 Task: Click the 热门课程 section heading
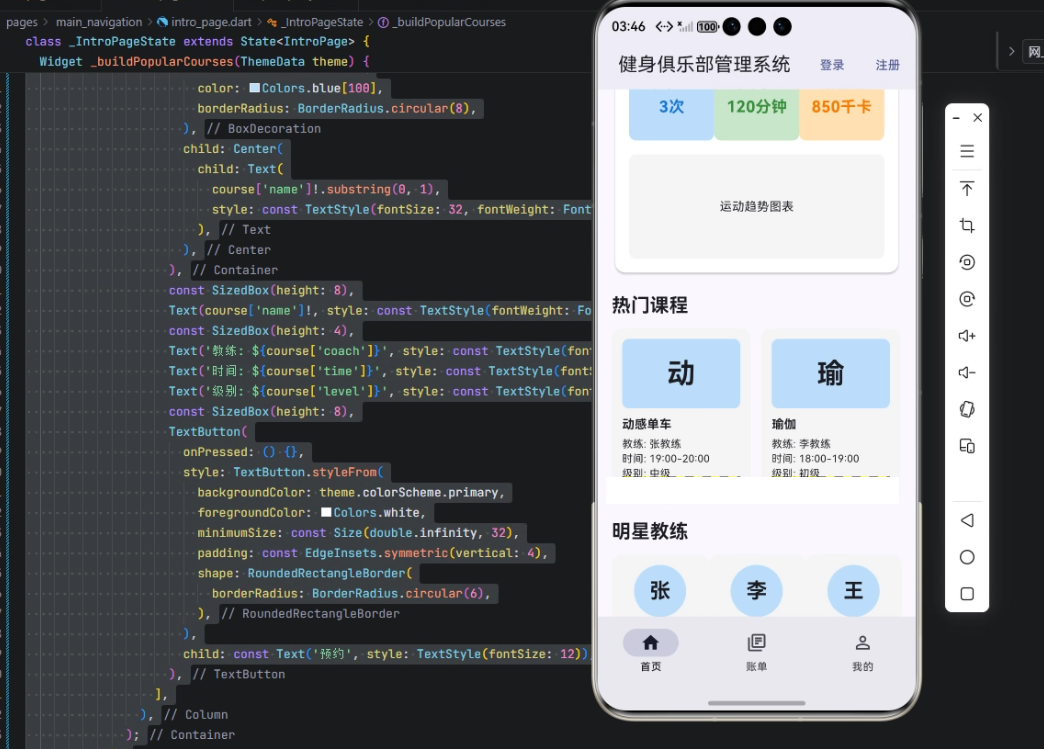(x=650, y=305)
